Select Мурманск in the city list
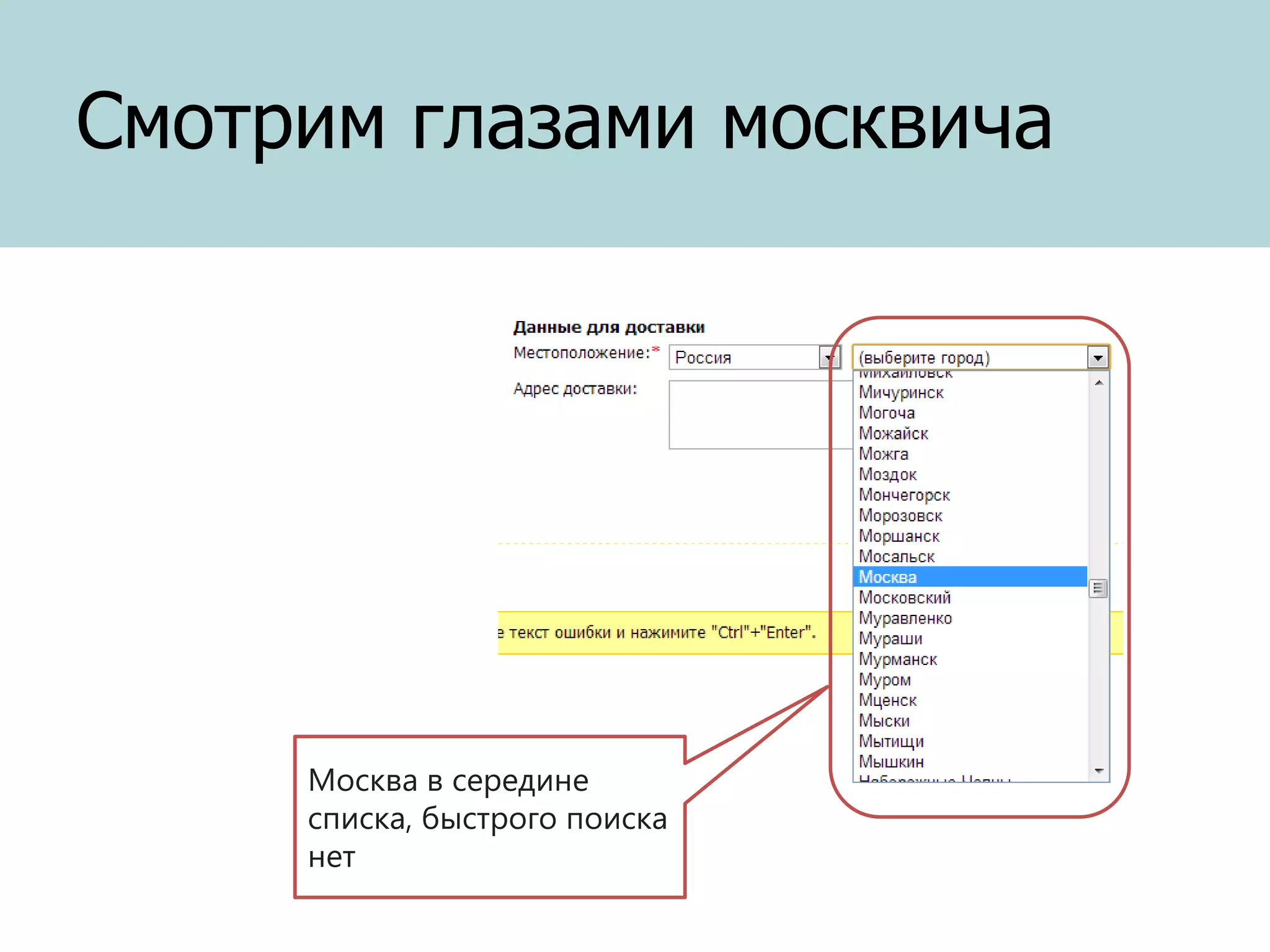1270x952 pixels. tap(970, 659)
